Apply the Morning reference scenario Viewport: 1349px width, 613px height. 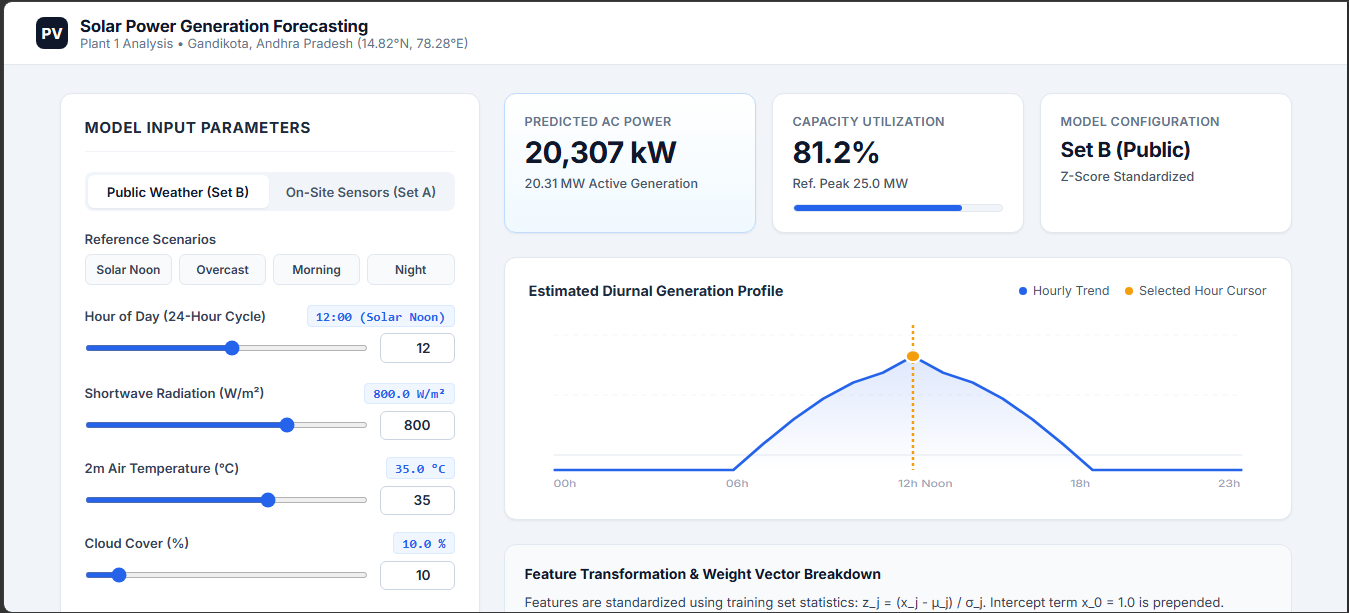coord(317,270)
